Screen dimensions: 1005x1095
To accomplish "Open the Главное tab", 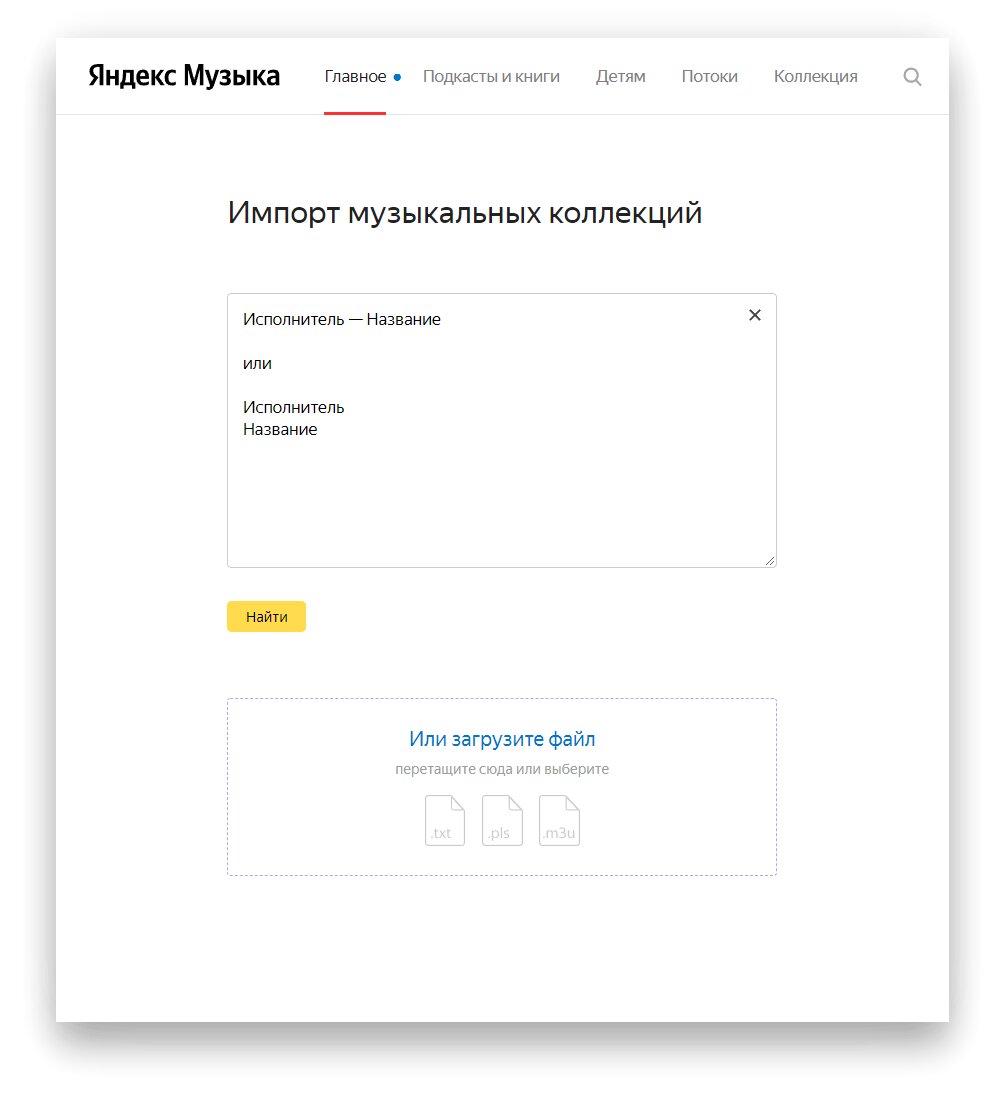I will pos(355,76).
